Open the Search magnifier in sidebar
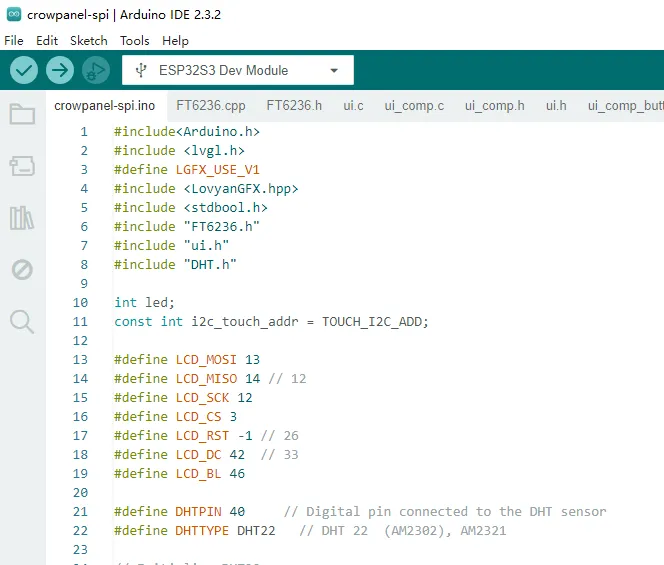 (22, 321)
